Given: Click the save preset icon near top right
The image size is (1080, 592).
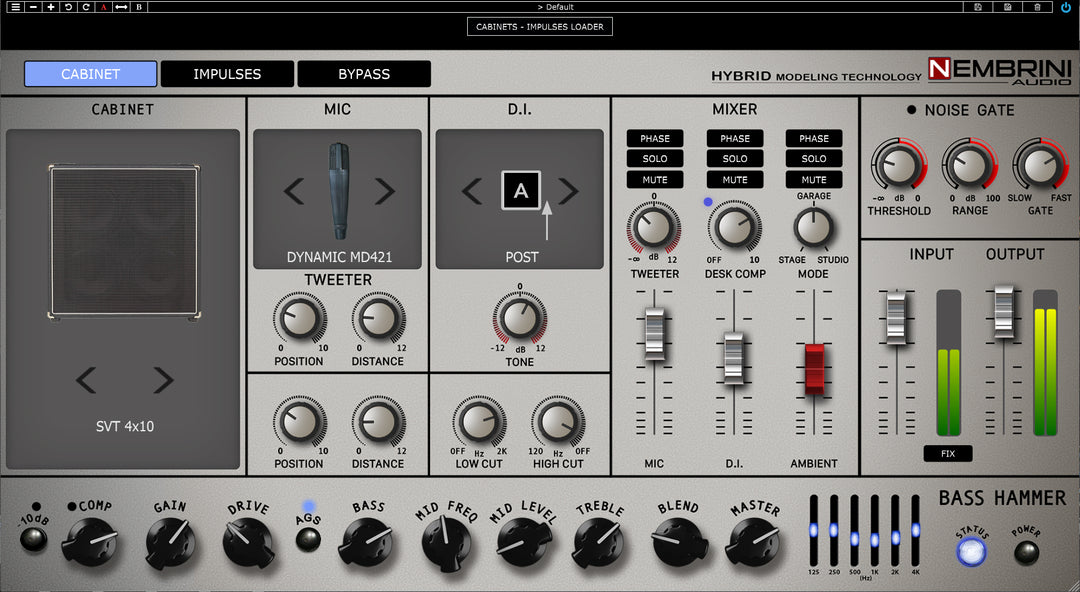Looking at the screenshot, I should point(978,6).
